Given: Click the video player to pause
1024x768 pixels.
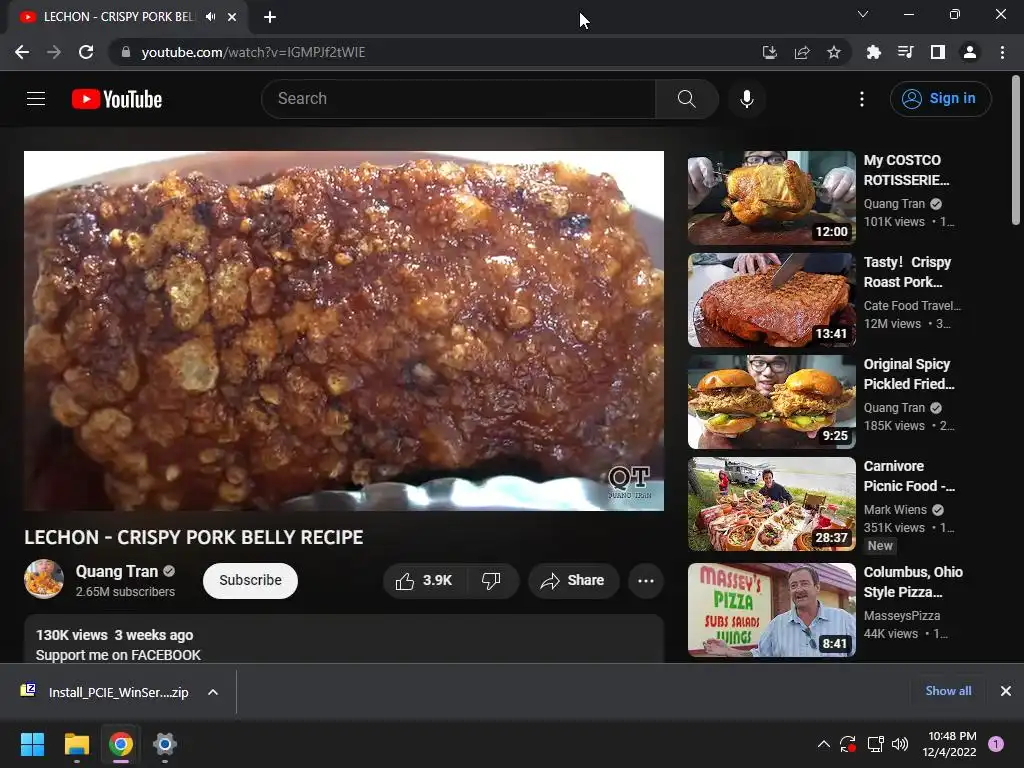Looking at the screenshot, I should (344, 331).
